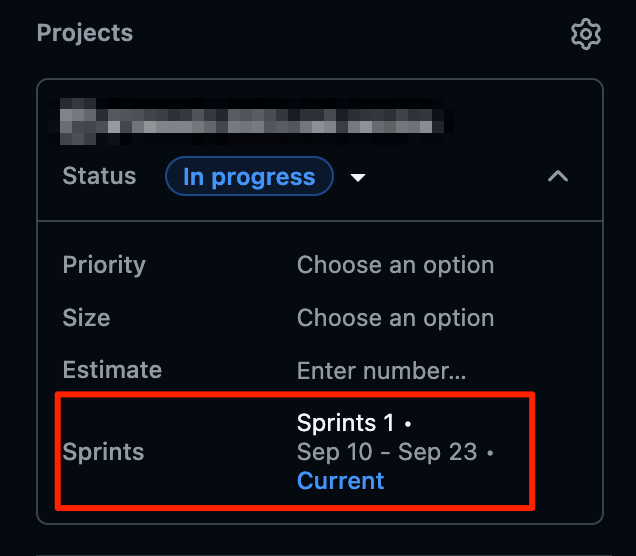Click the Estimate field label

pos(112,370)
